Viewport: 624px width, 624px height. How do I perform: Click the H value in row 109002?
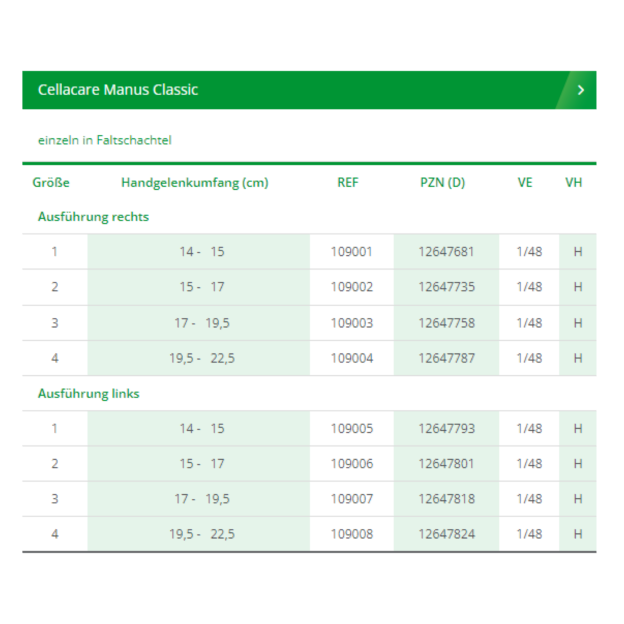578,287
